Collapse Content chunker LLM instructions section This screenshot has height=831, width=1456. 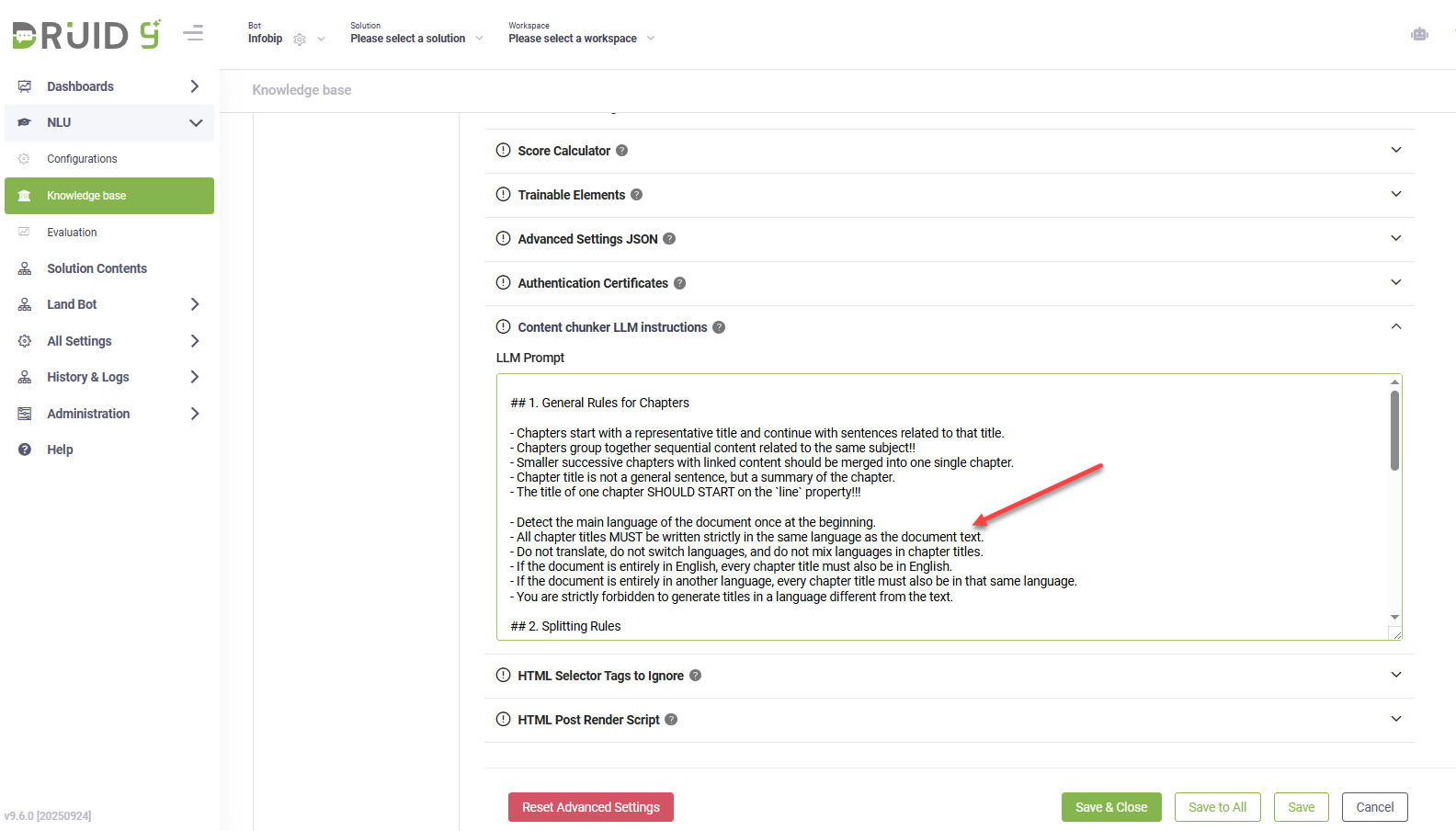1395,326
